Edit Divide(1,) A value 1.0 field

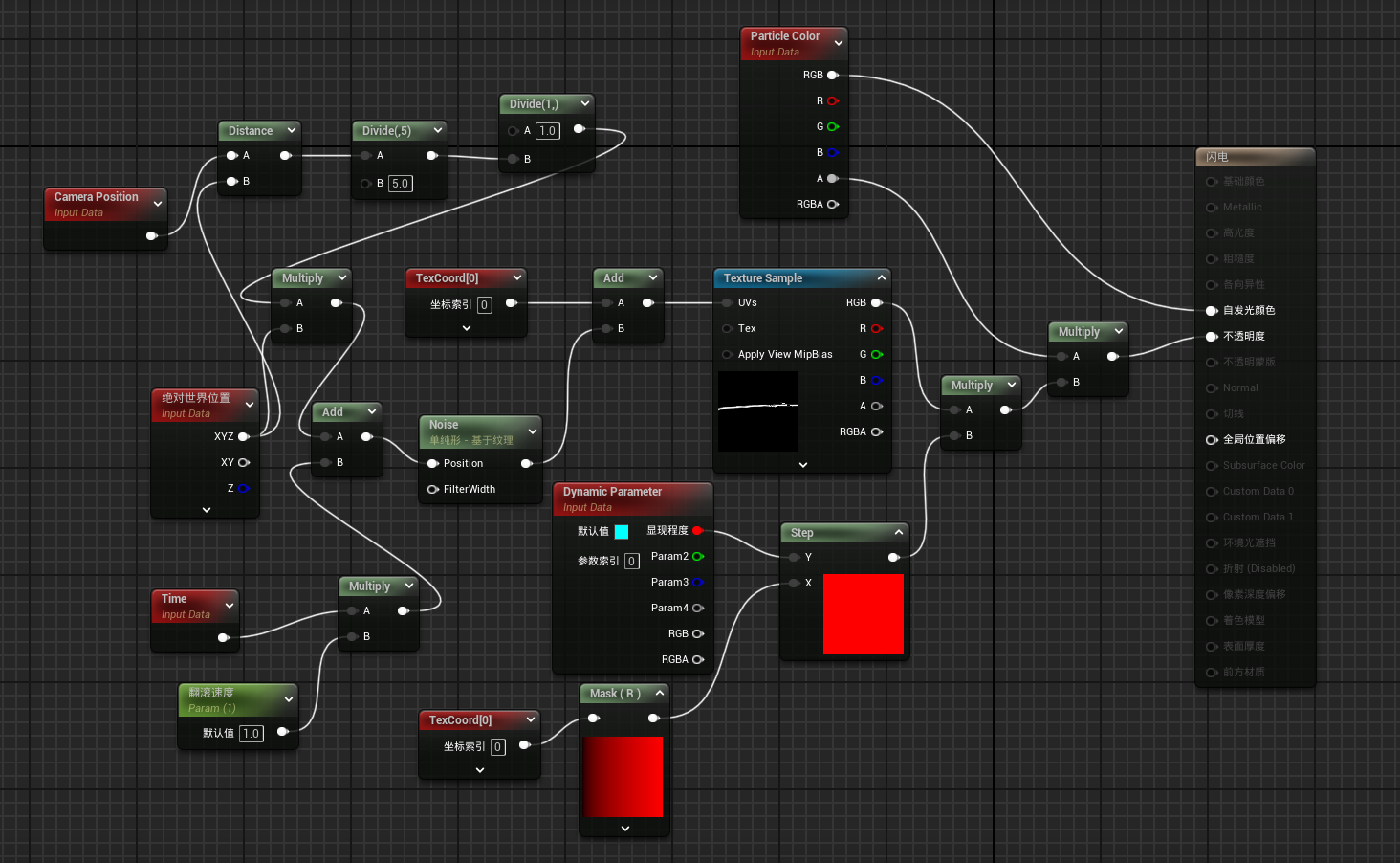(x=548, y=131)
